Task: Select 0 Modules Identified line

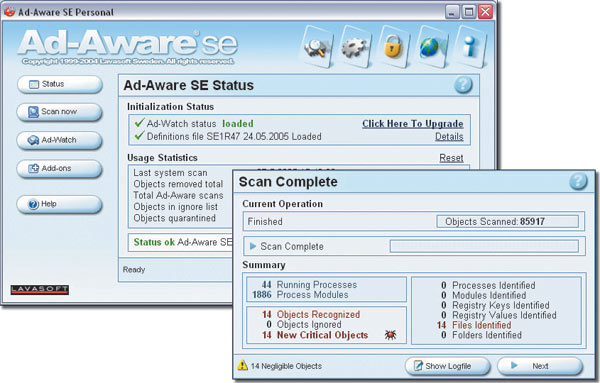Action: coord(484,295)
